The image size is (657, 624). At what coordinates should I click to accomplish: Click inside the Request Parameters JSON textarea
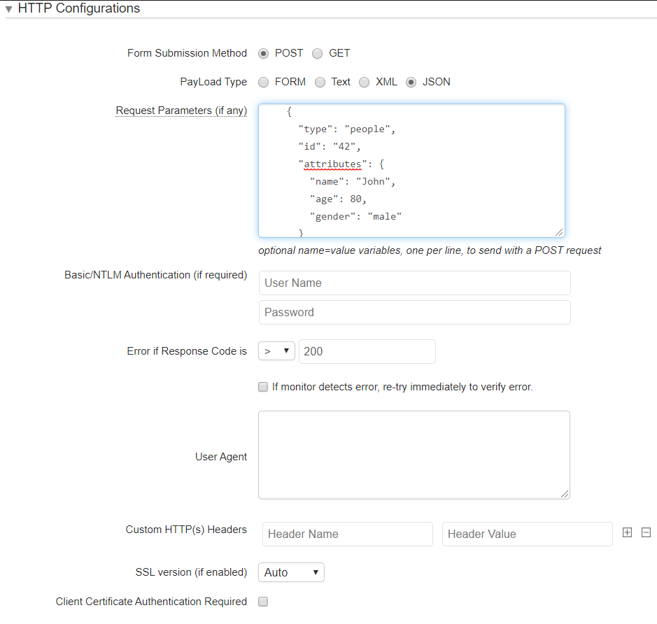point(411,170)
